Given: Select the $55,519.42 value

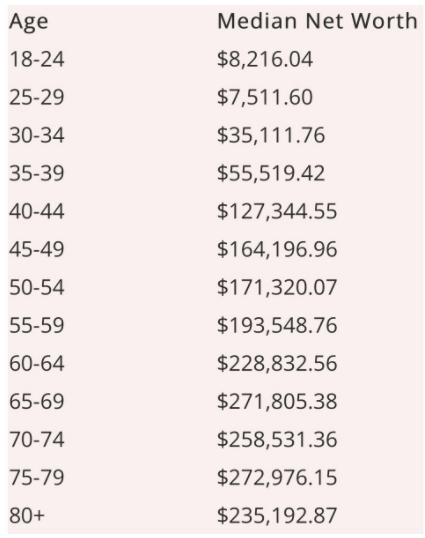Looking at the screenshot, I should (271, 173).
